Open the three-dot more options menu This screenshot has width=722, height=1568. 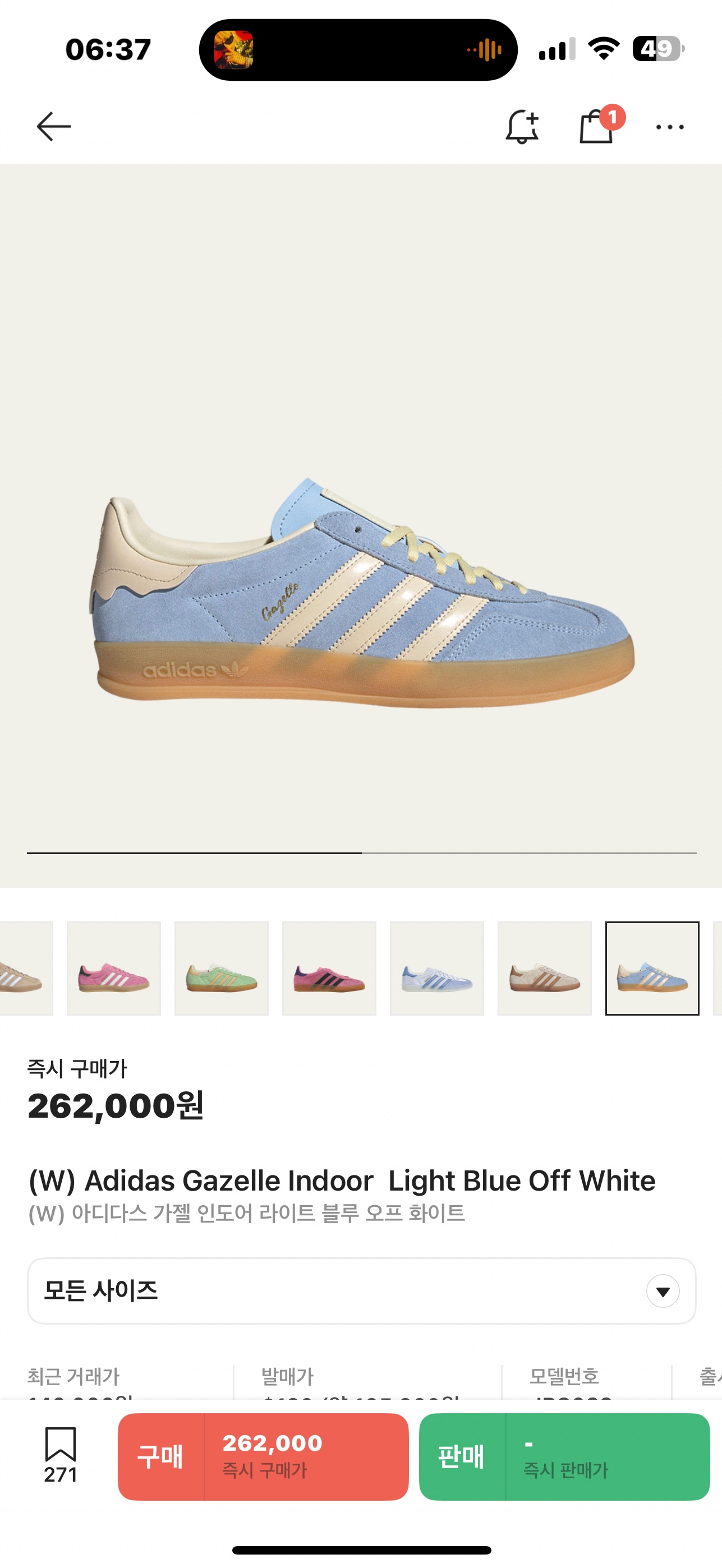coord(670,127)
